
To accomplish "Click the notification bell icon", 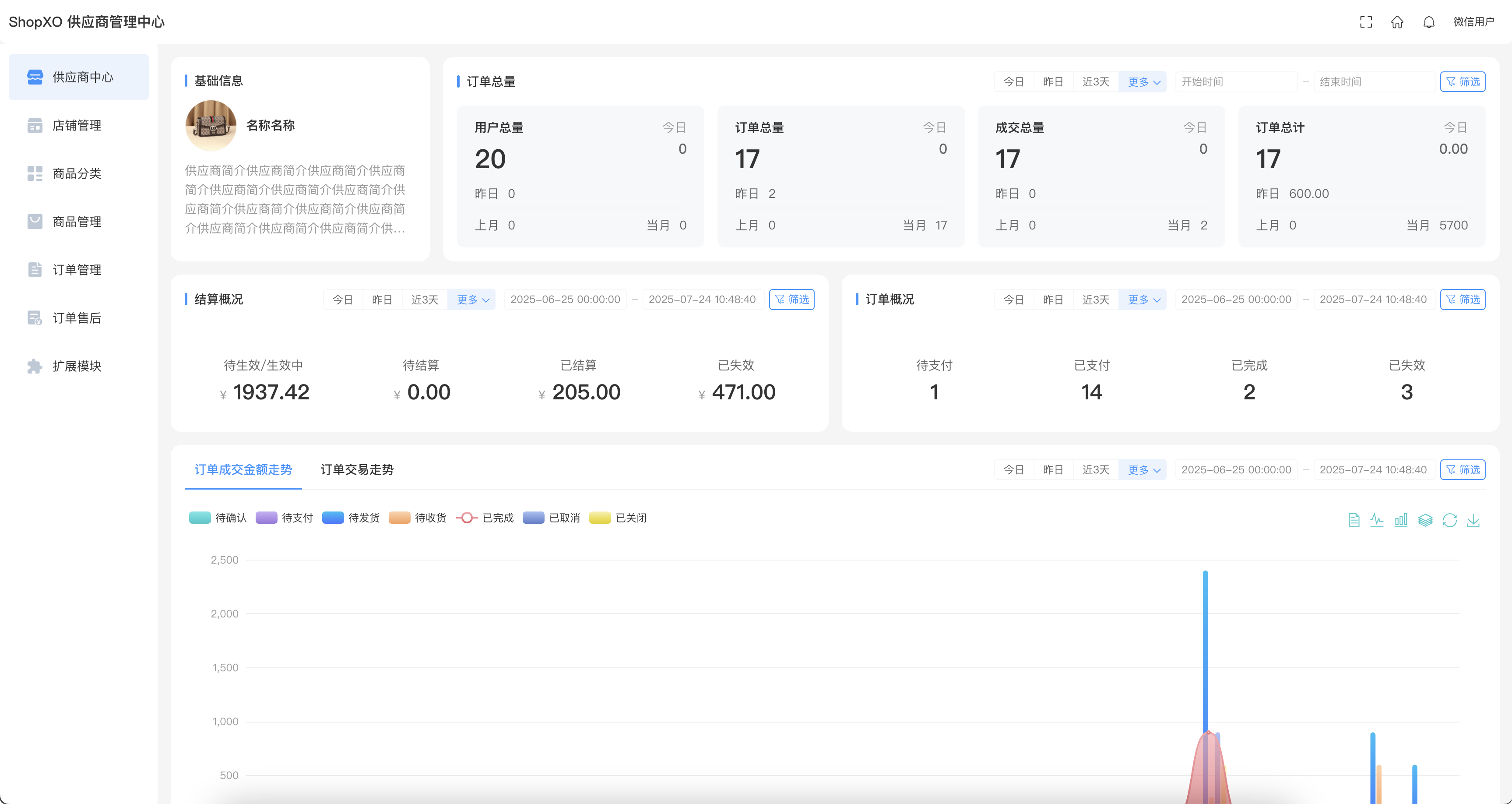I will click(x=1429, y=22).
